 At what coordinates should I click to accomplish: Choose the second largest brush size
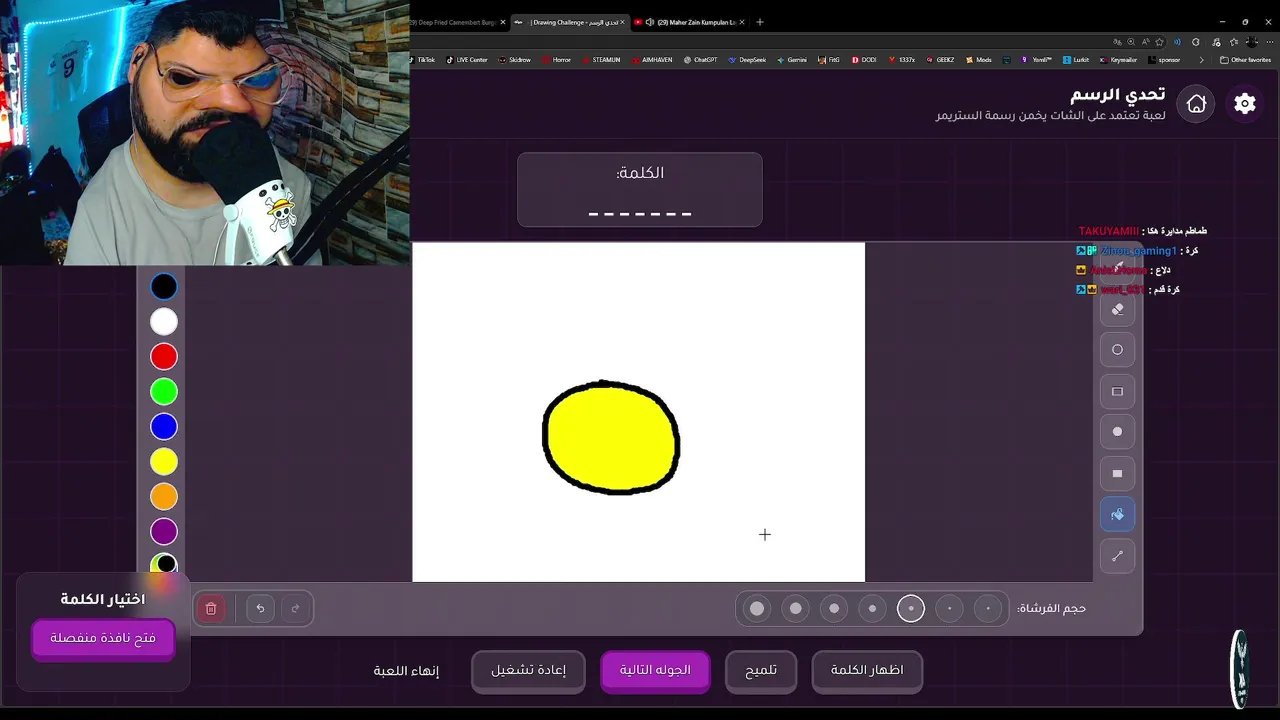[796, 608]
